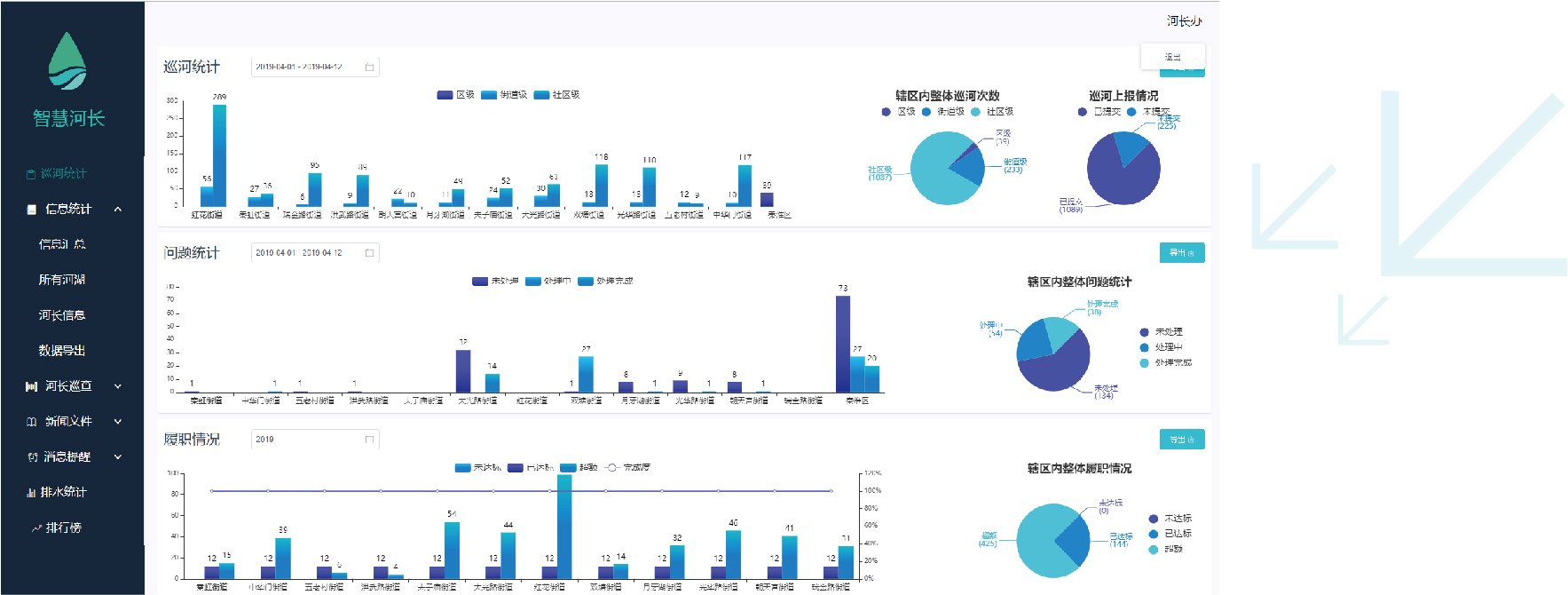Expand the 消息提醒 menu chevron
The height and width of the screenshot is (595, 1568).
click(x=117, y=457)
